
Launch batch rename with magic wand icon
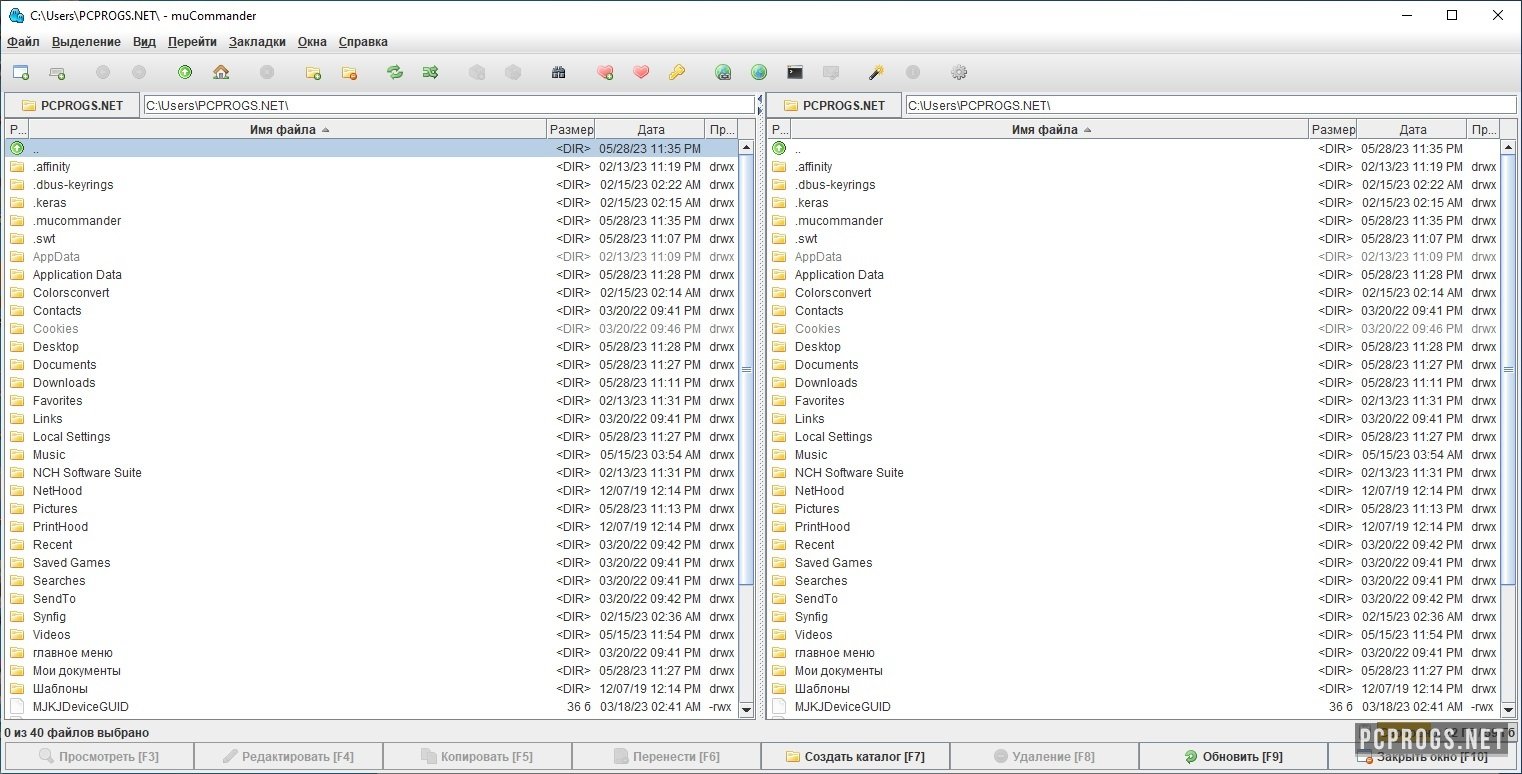877,72
